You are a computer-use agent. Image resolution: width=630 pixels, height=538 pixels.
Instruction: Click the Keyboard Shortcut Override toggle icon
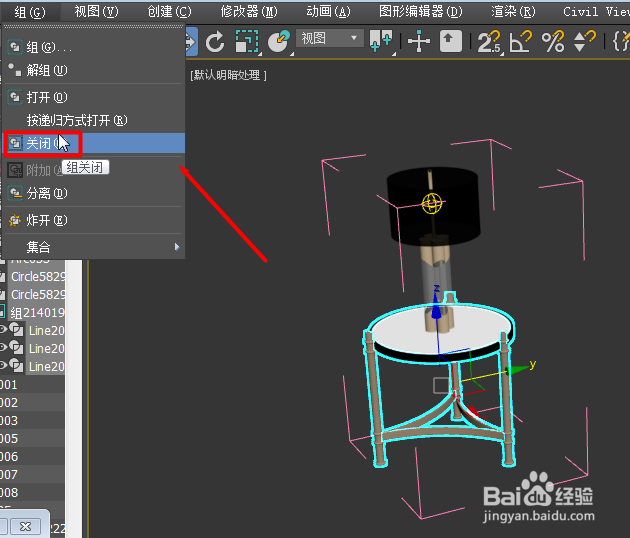pyautogui.click(x=450, y=41)
